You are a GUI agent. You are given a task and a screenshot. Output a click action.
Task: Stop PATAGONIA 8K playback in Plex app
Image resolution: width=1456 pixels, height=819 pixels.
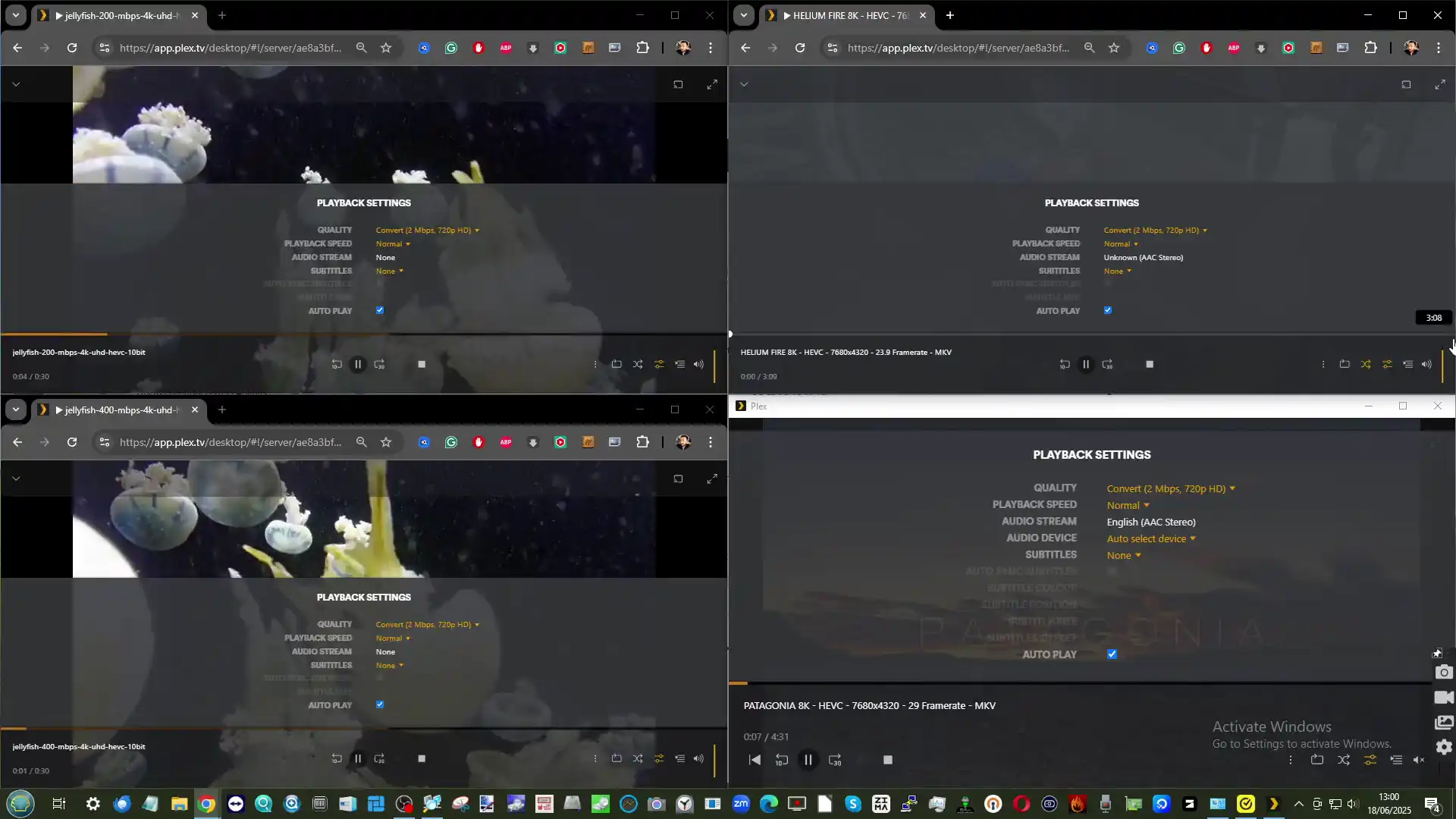888,760
